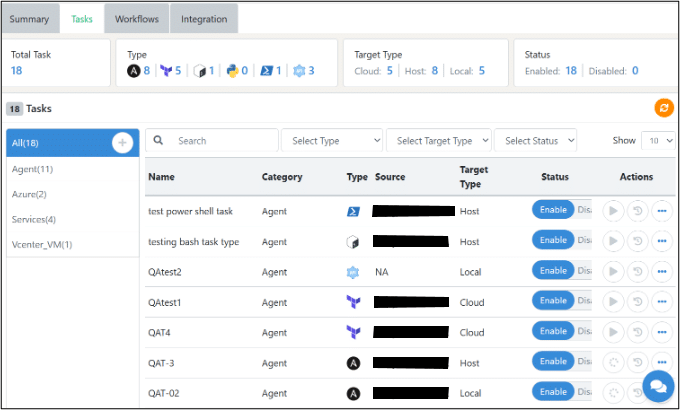Image resolution: width=680 pixels, height=410 pixels.
Task: Click the task Search field
Action: 212,141
